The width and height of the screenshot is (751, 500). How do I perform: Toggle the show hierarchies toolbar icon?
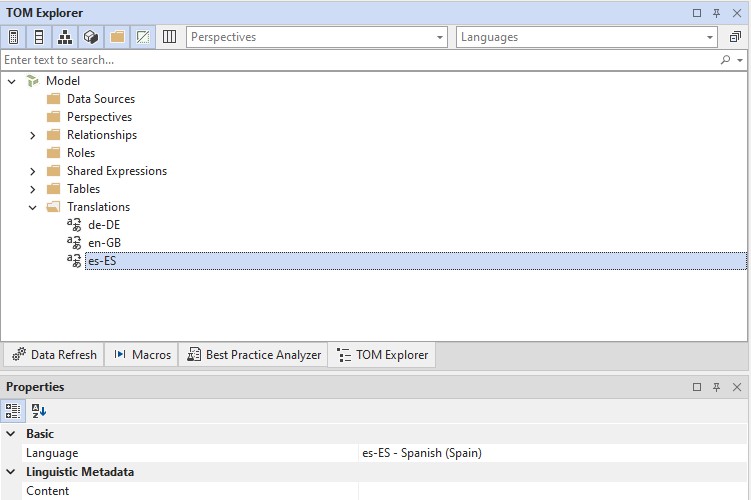pos(65,37)
